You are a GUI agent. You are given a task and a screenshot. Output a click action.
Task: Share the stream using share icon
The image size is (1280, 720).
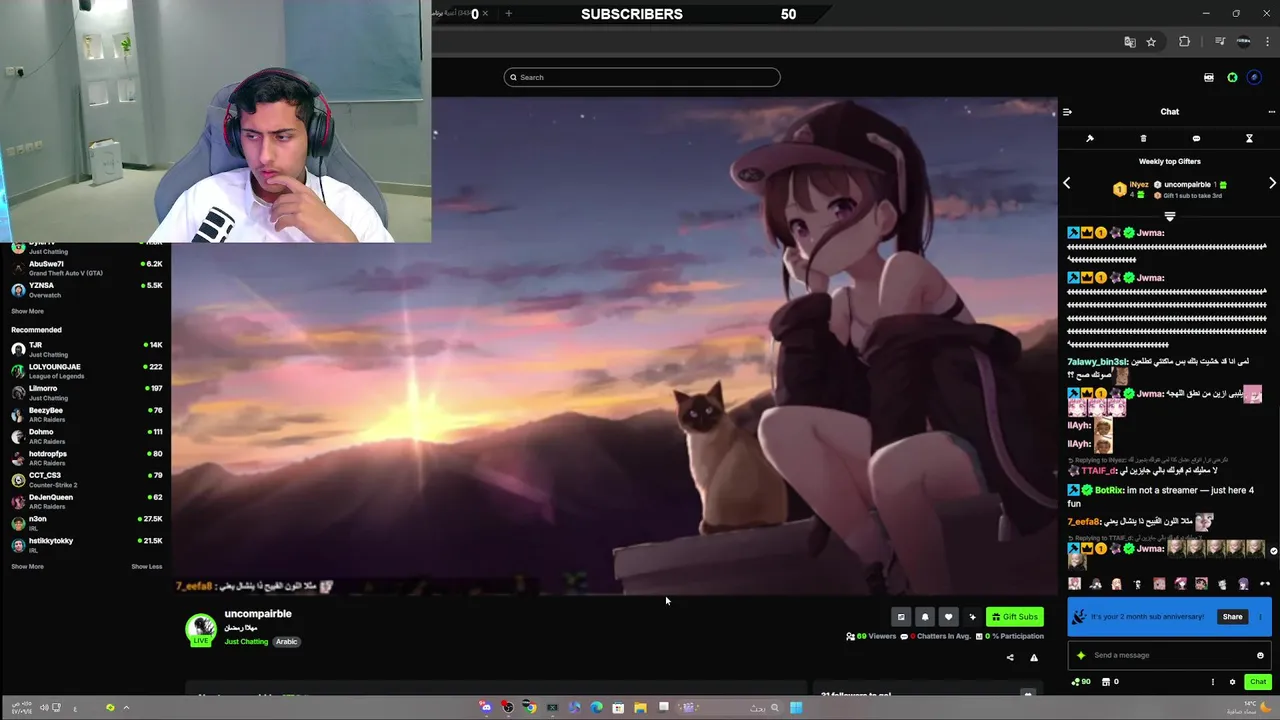[1010, 658]
